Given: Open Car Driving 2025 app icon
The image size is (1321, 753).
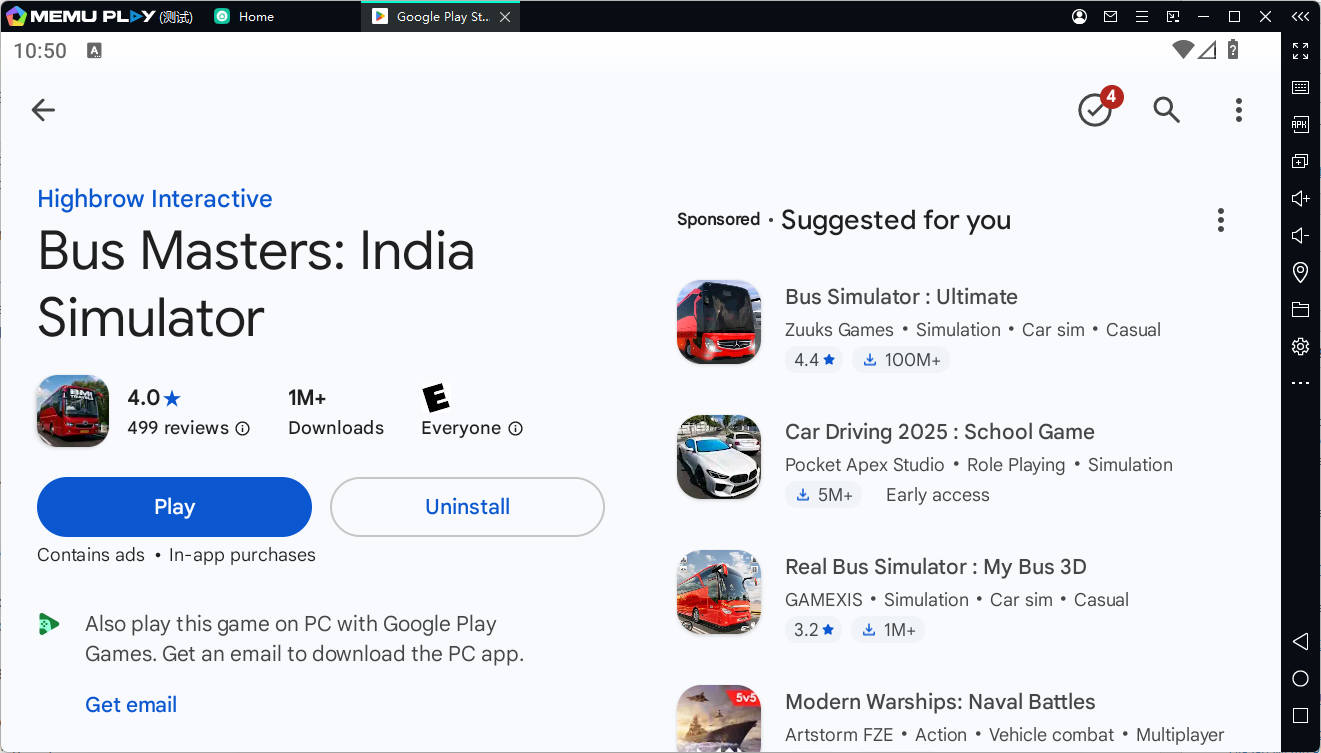Looking at the screenshot, I should pyautogui.click(x=719, y=457).
